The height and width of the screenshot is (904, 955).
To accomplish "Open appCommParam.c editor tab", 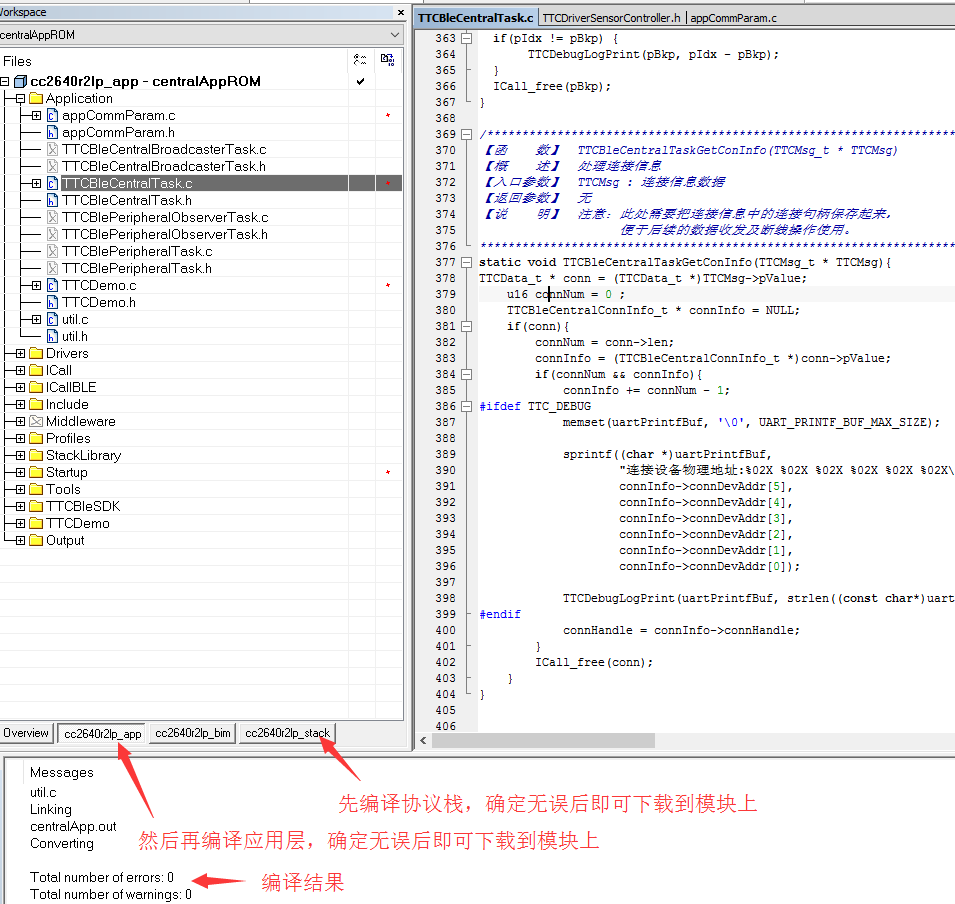I will point(733,18).
